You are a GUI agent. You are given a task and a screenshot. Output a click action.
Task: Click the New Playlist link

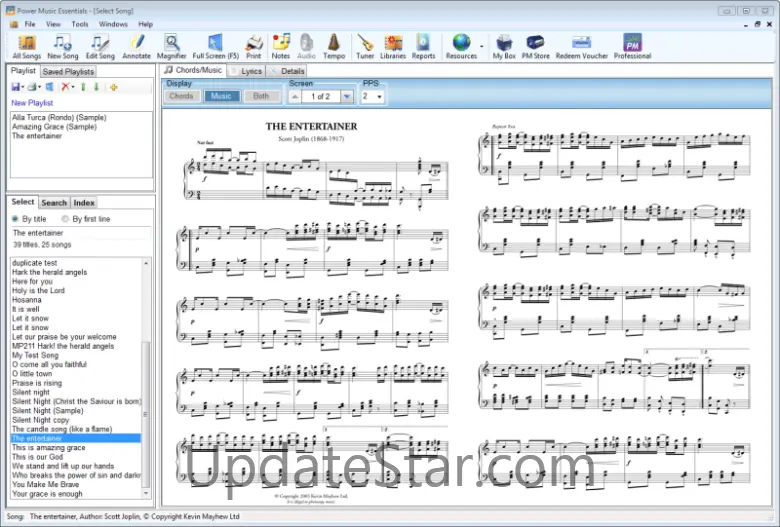(32, 103)
